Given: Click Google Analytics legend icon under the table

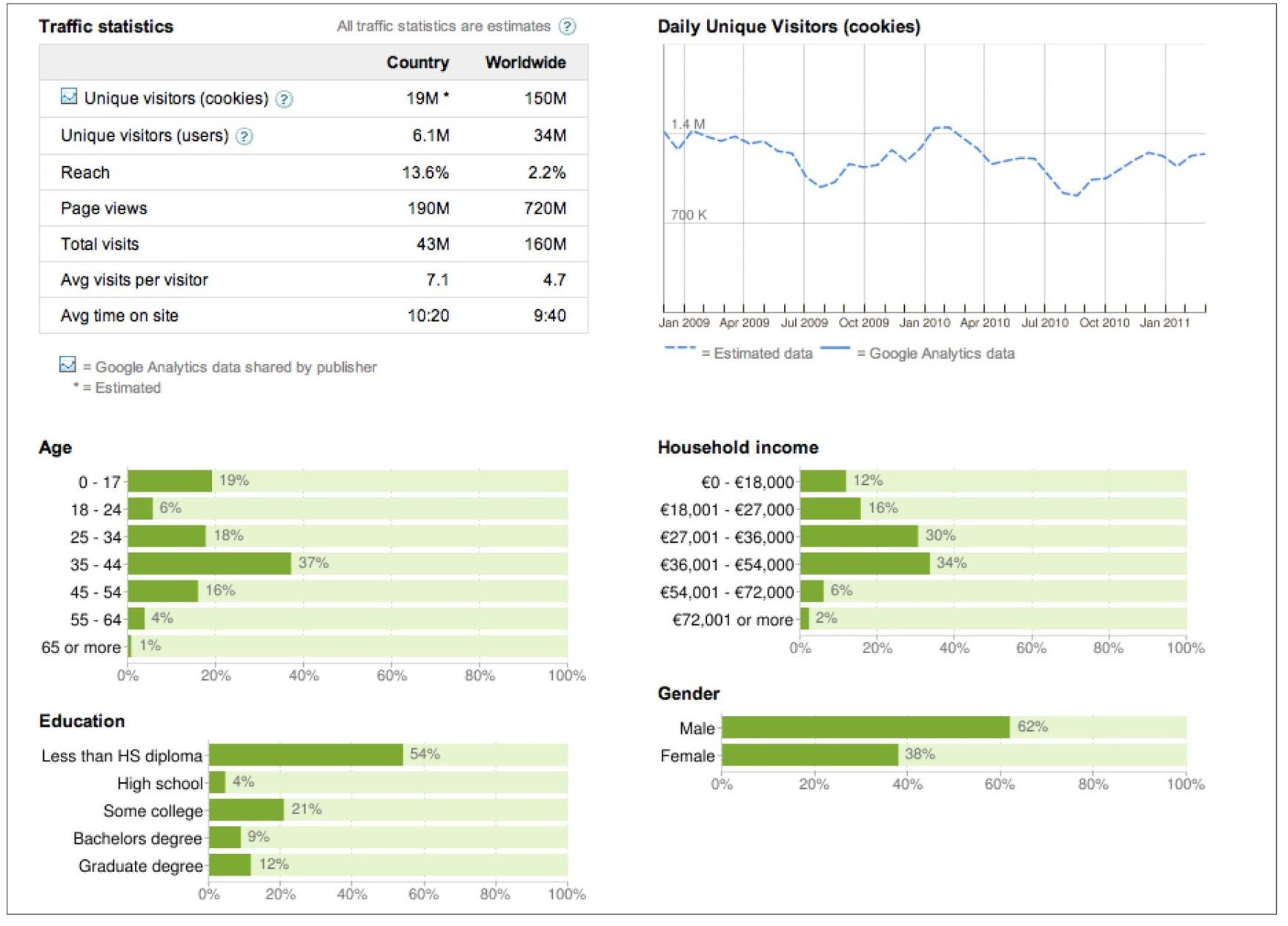Looking at the screenshot, I should [67, 365].
